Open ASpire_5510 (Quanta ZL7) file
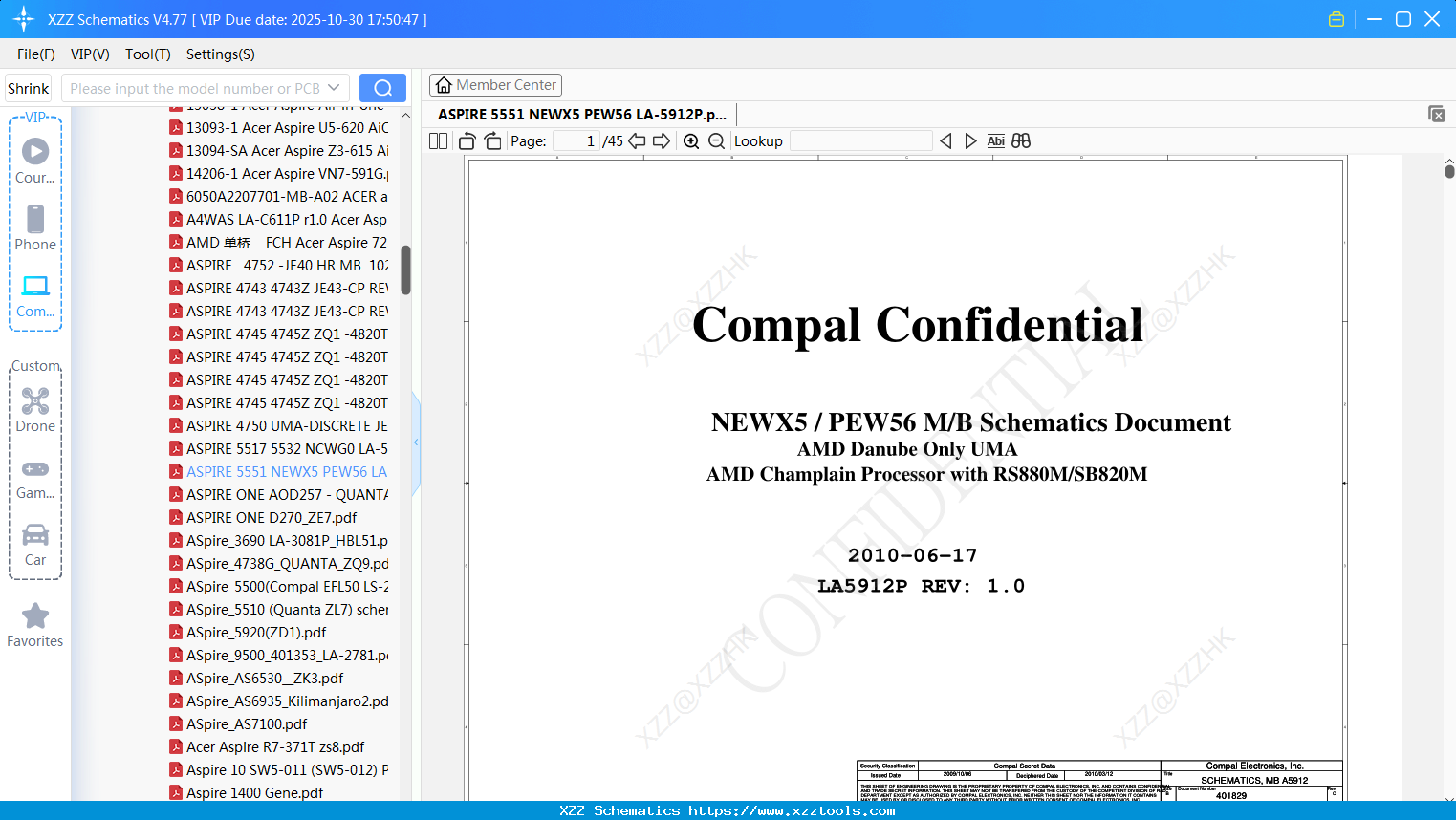This screenshot has width=1456, height=820. [x=287, y=609]
